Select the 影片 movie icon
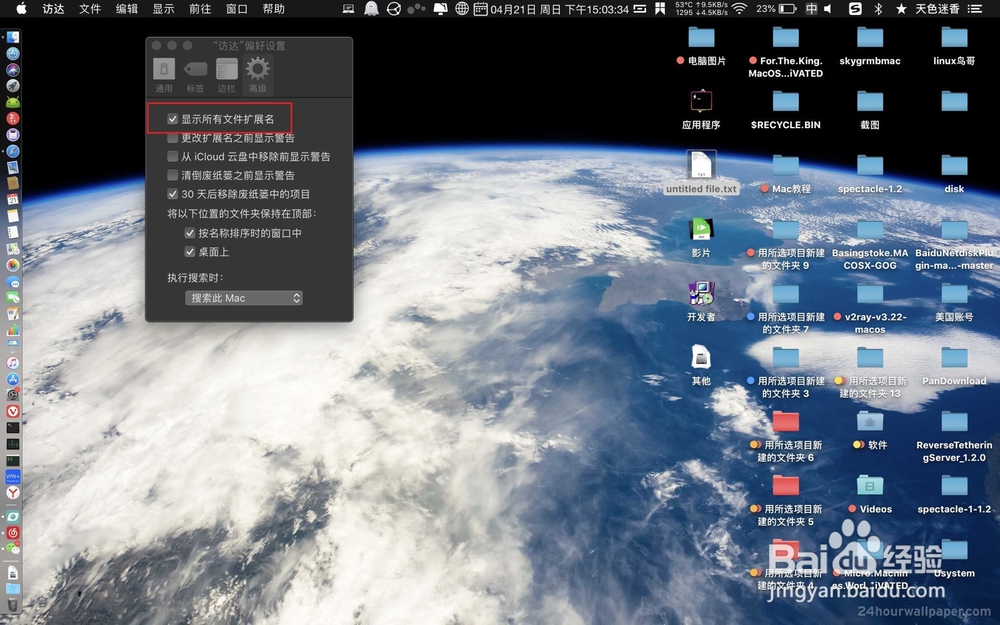This screenshot has height=625, width=1000. coord(701,229)
